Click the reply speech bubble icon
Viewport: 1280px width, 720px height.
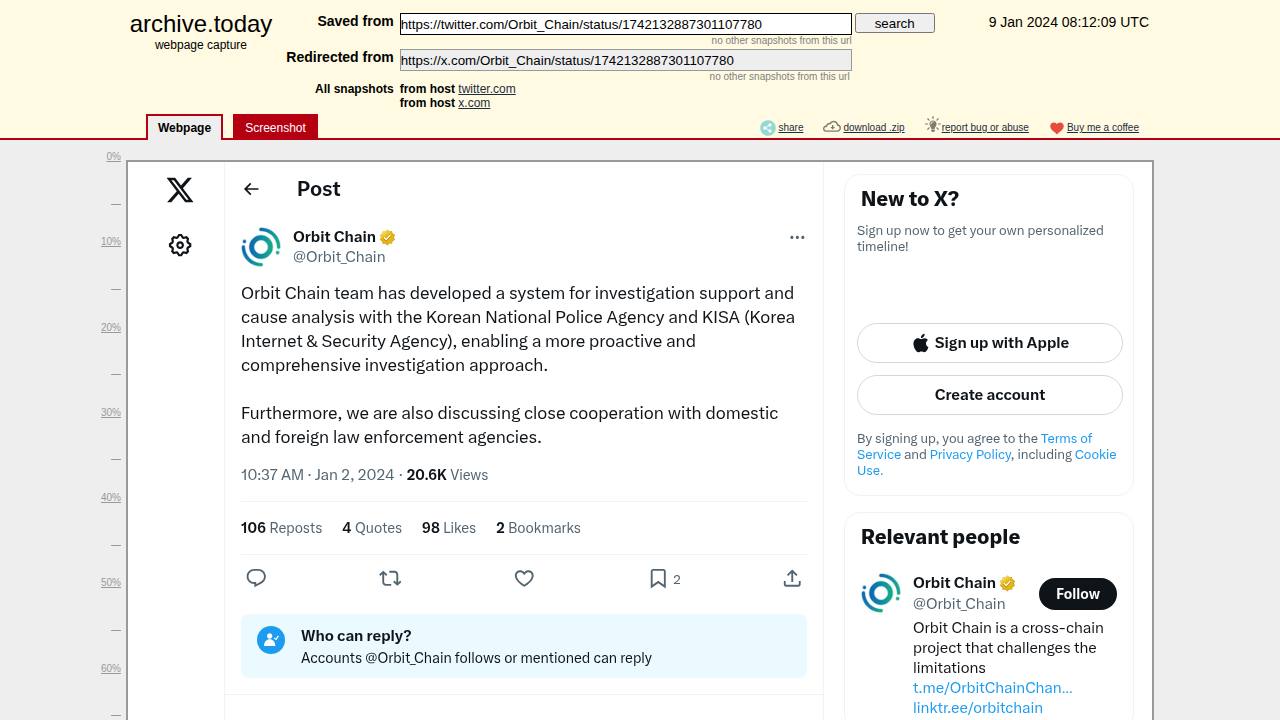click(256, 578)
